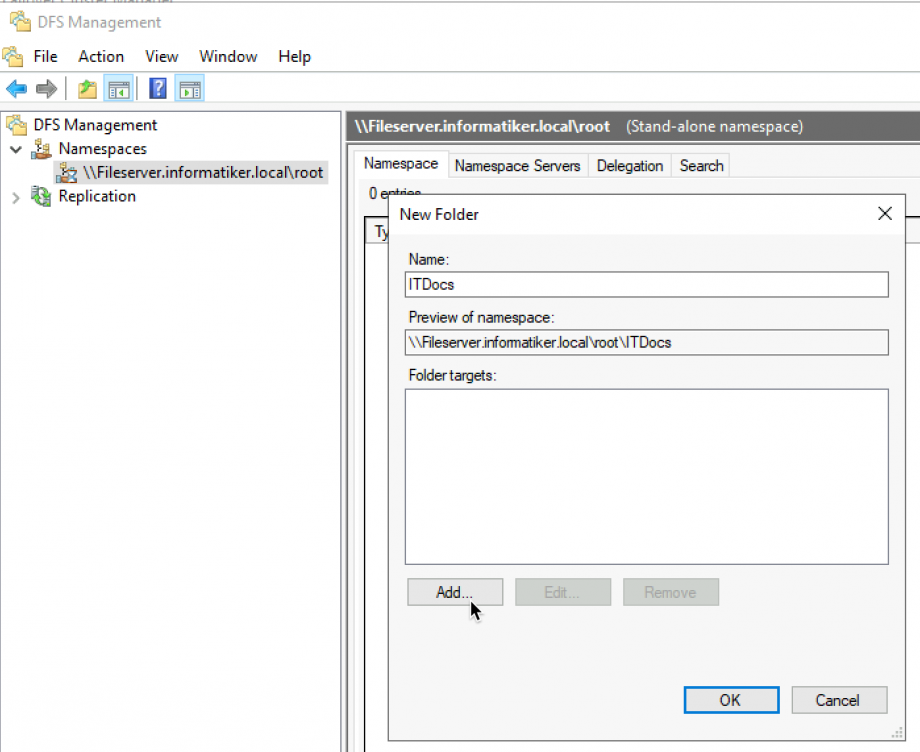Open the Search tab
920x752 pixels.
pos(700,165)
